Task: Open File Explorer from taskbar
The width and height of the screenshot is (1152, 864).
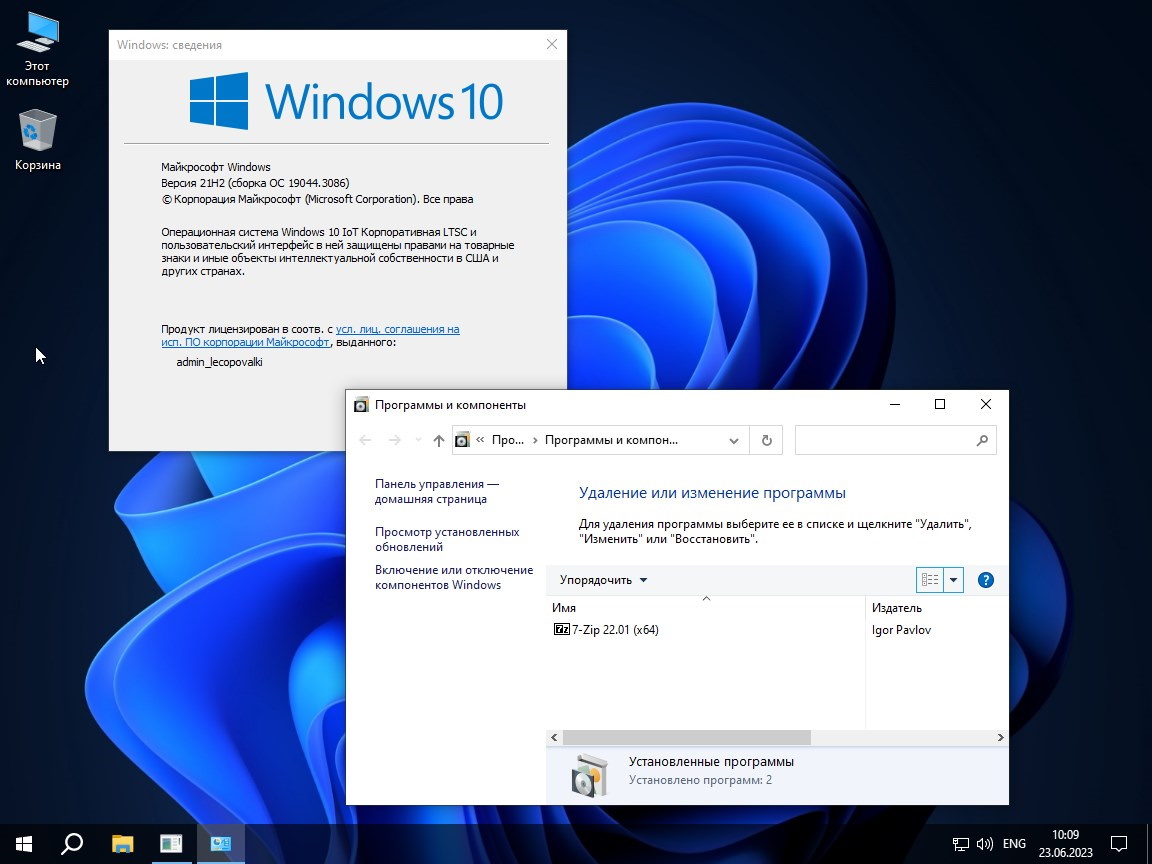Action: (x=122, y=843)
